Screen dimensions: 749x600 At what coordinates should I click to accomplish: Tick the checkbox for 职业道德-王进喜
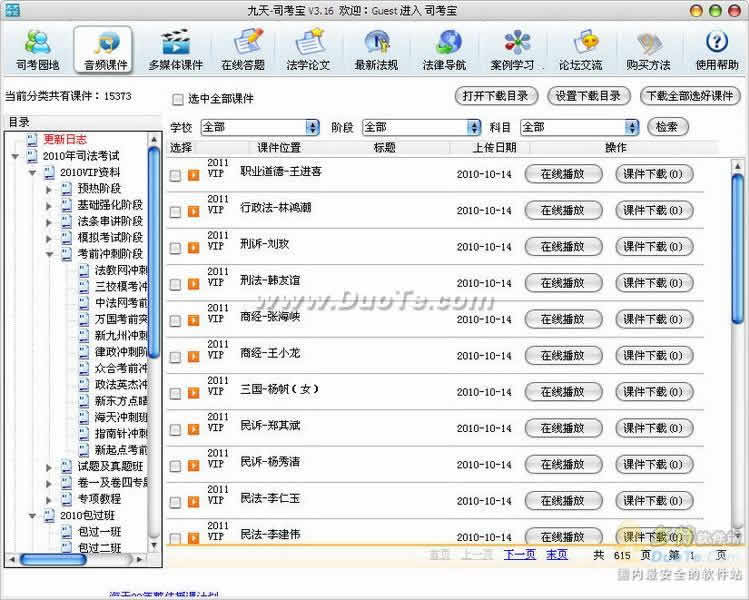pos(175,175)
